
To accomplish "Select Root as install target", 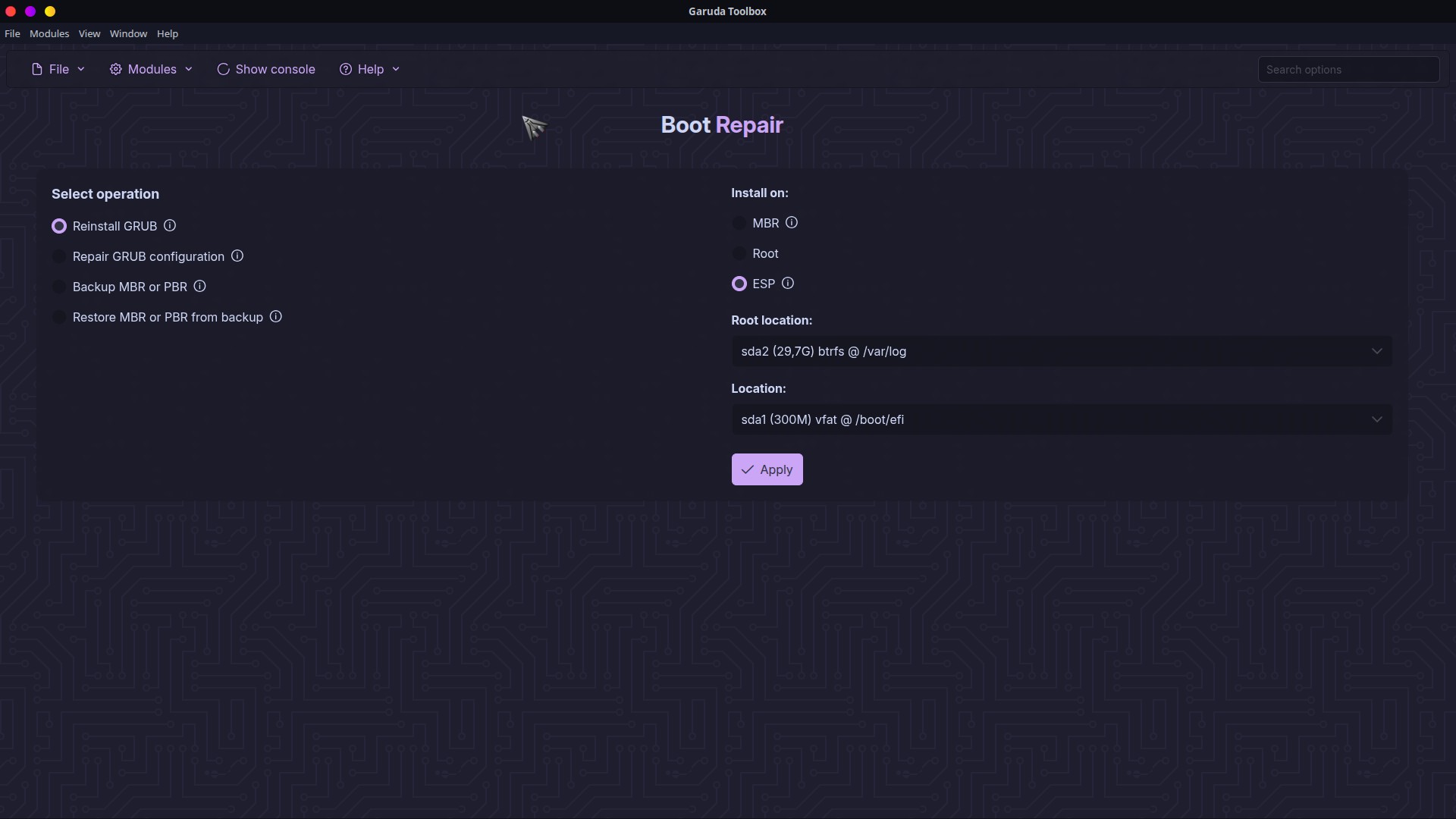I will pyautogui.click(x=739, y=253).
